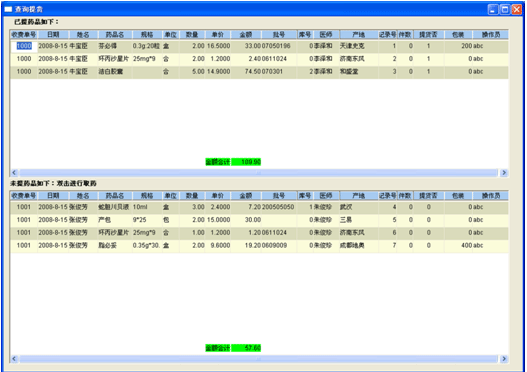Click the horizontal scrollbar track of the 已提药品 table

[x=258, y=172]
